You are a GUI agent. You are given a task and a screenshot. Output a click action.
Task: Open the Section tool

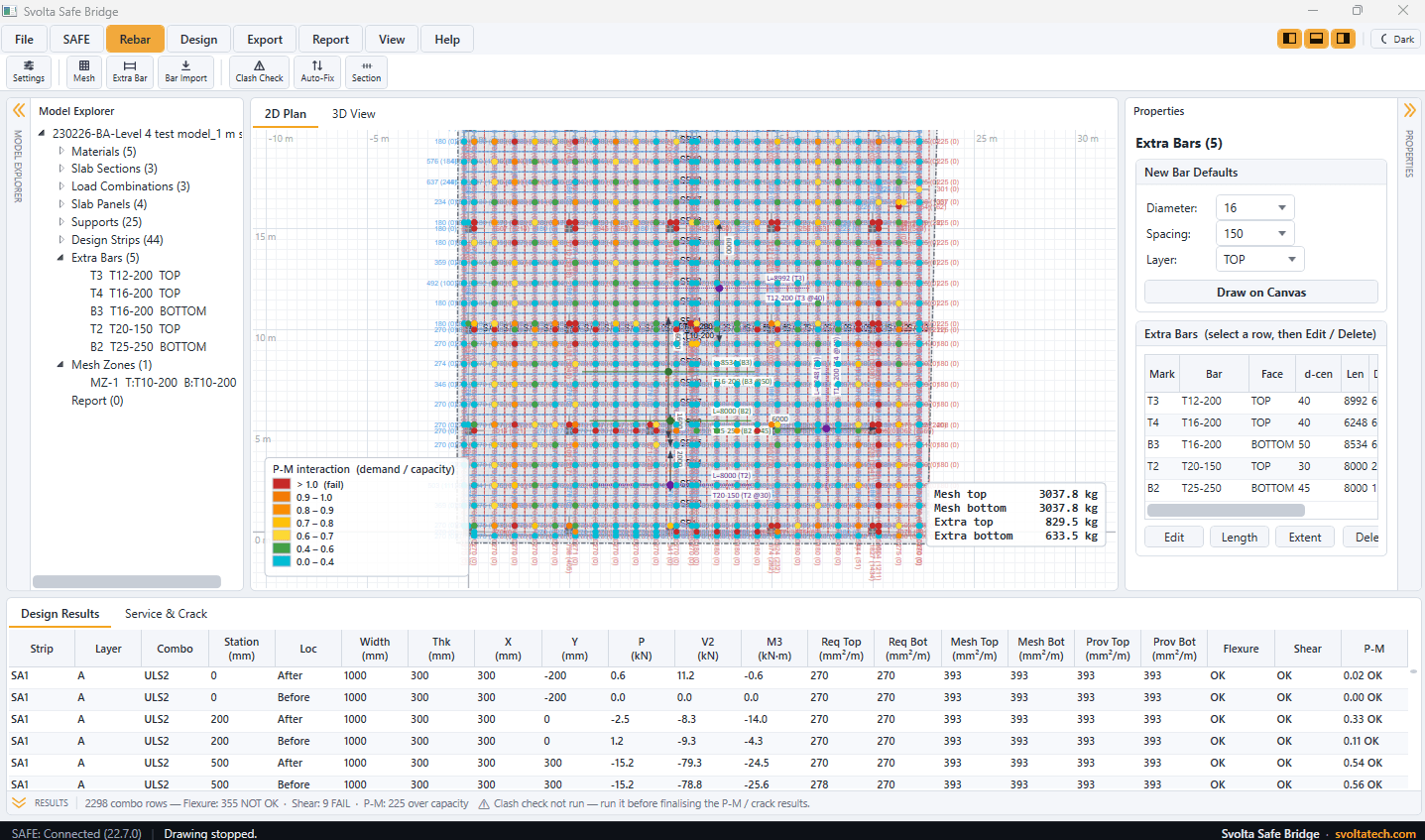[366, 71]
